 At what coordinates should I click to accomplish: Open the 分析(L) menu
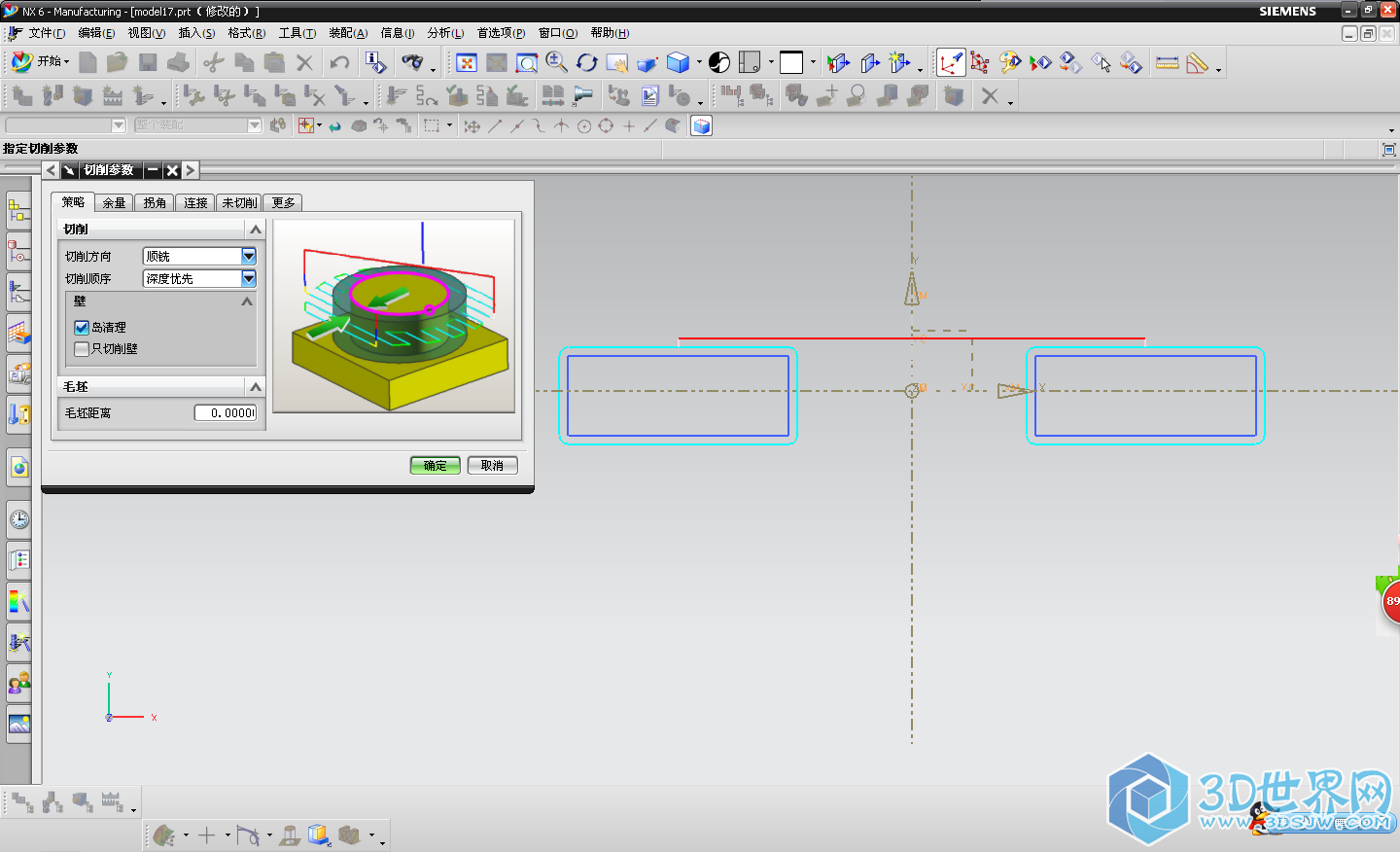(445, 33)
